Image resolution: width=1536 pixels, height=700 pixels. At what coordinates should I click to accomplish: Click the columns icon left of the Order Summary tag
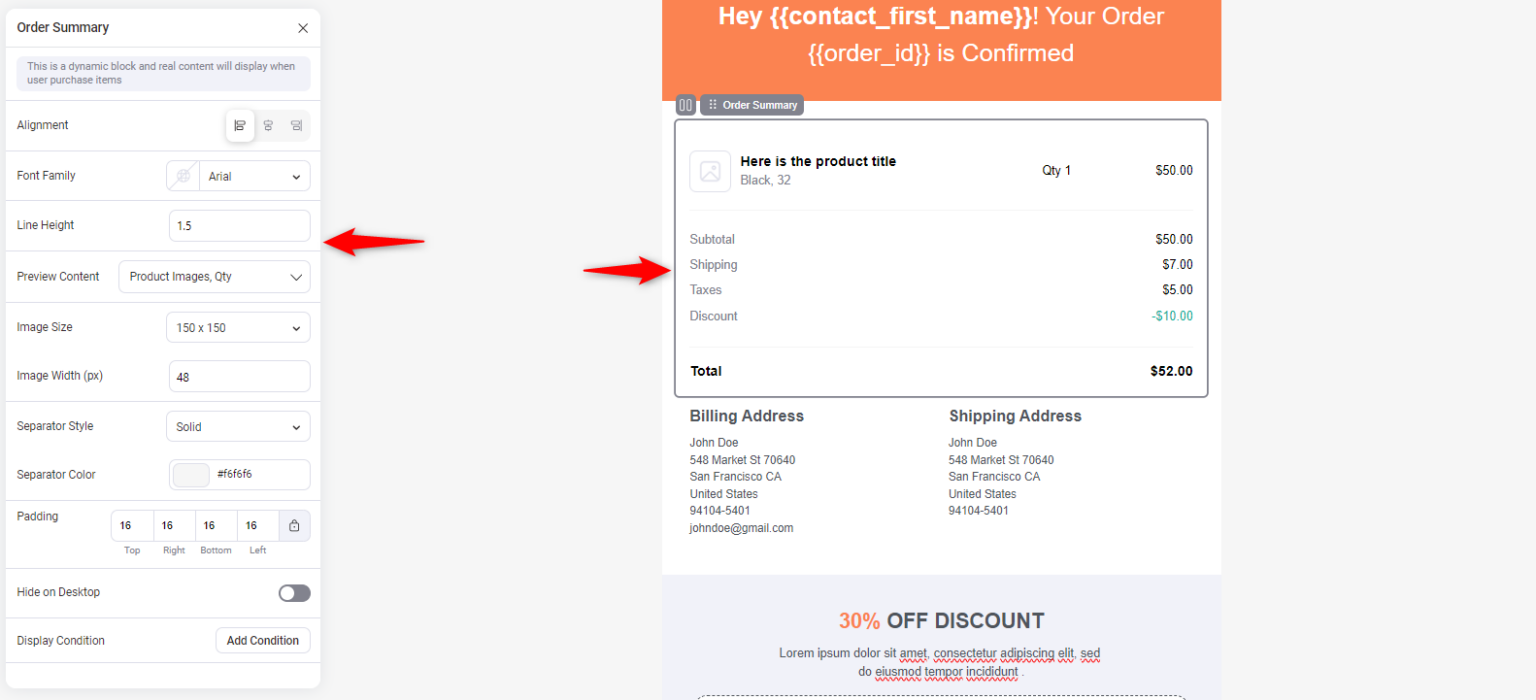686,104
